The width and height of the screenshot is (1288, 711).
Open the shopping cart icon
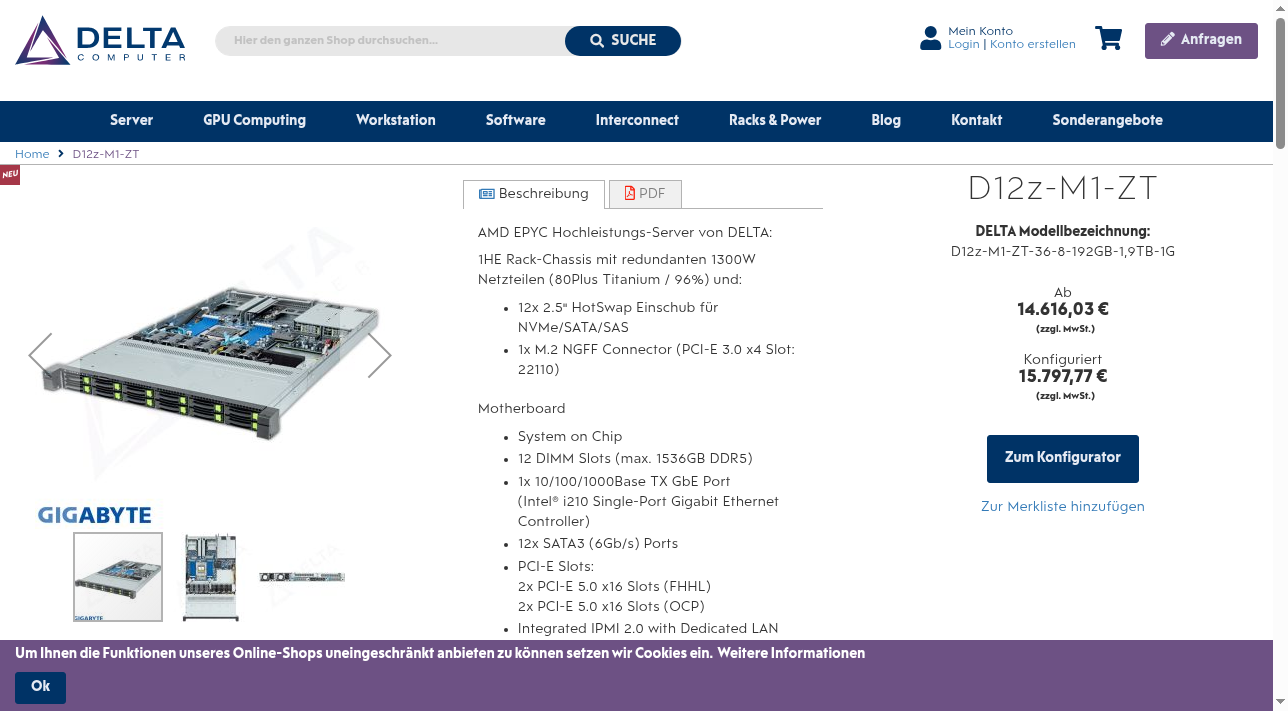1108,39
